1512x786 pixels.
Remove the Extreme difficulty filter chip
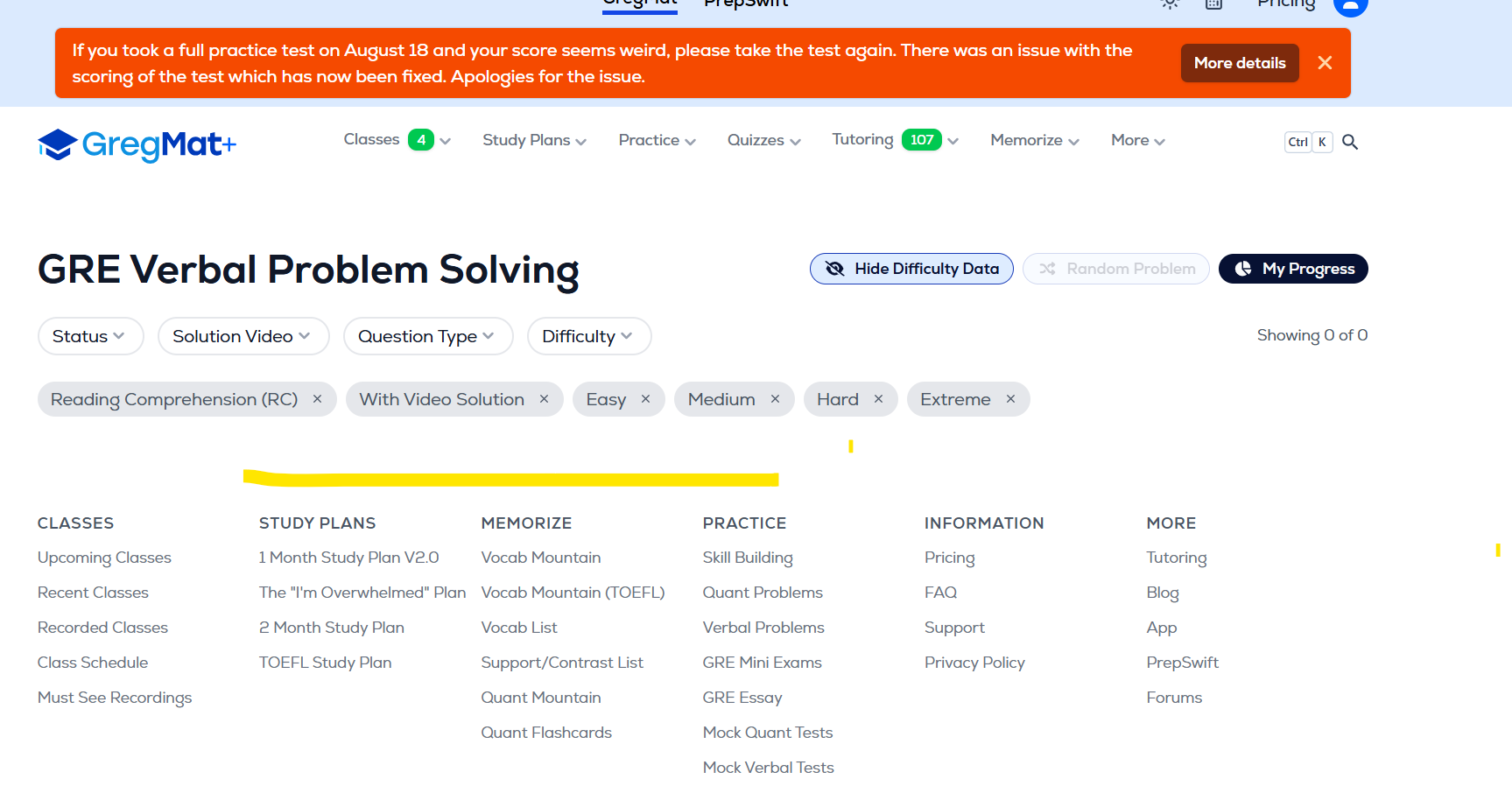pos(1010,399)
